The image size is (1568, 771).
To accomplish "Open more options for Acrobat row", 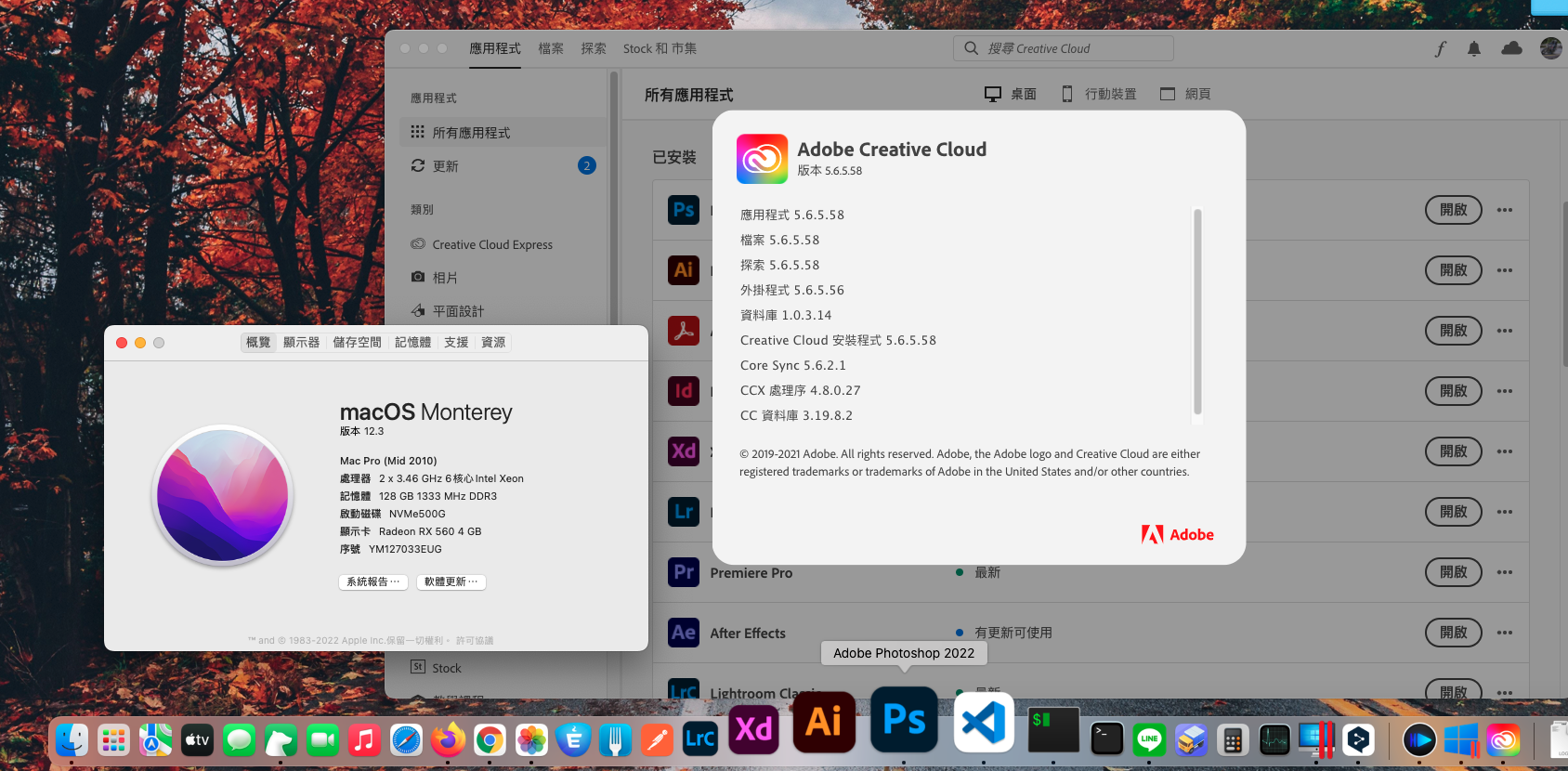I will click(x=1505, y=331).
